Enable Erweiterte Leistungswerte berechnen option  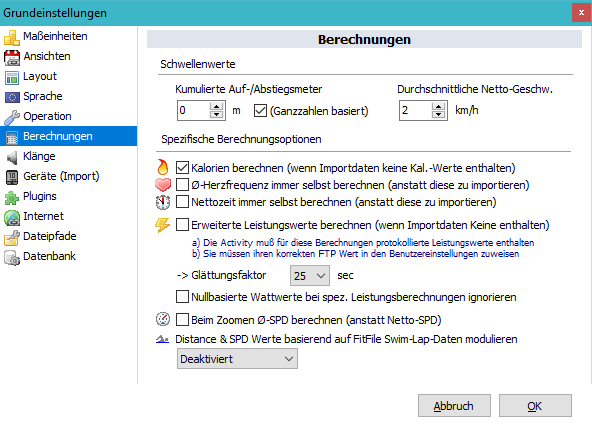[x=182, y=225]
